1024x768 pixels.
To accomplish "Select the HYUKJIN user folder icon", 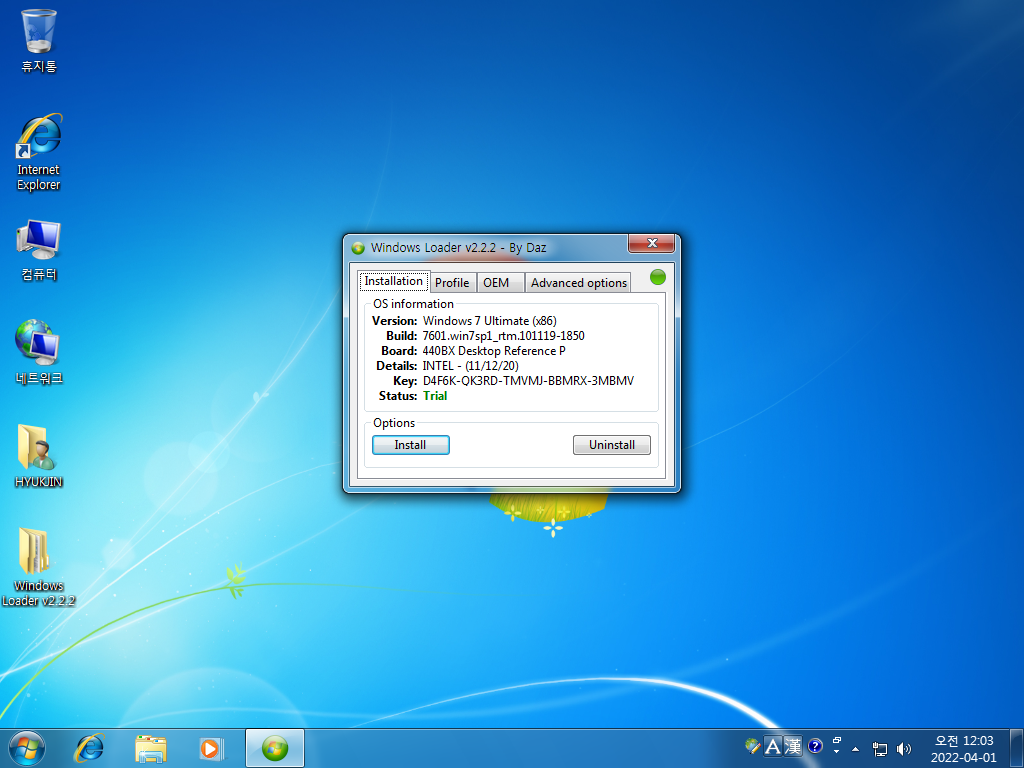I will coord(39,456).
